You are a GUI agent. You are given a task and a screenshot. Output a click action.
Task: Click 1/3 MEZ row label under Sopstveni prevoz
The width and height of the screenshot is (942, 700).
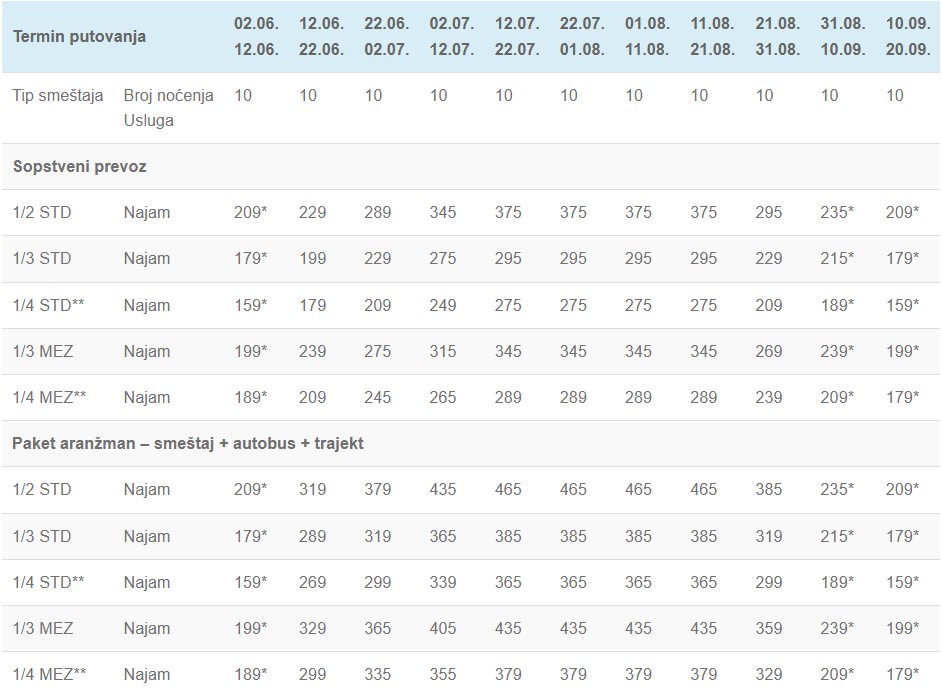[x=43, y=351]
